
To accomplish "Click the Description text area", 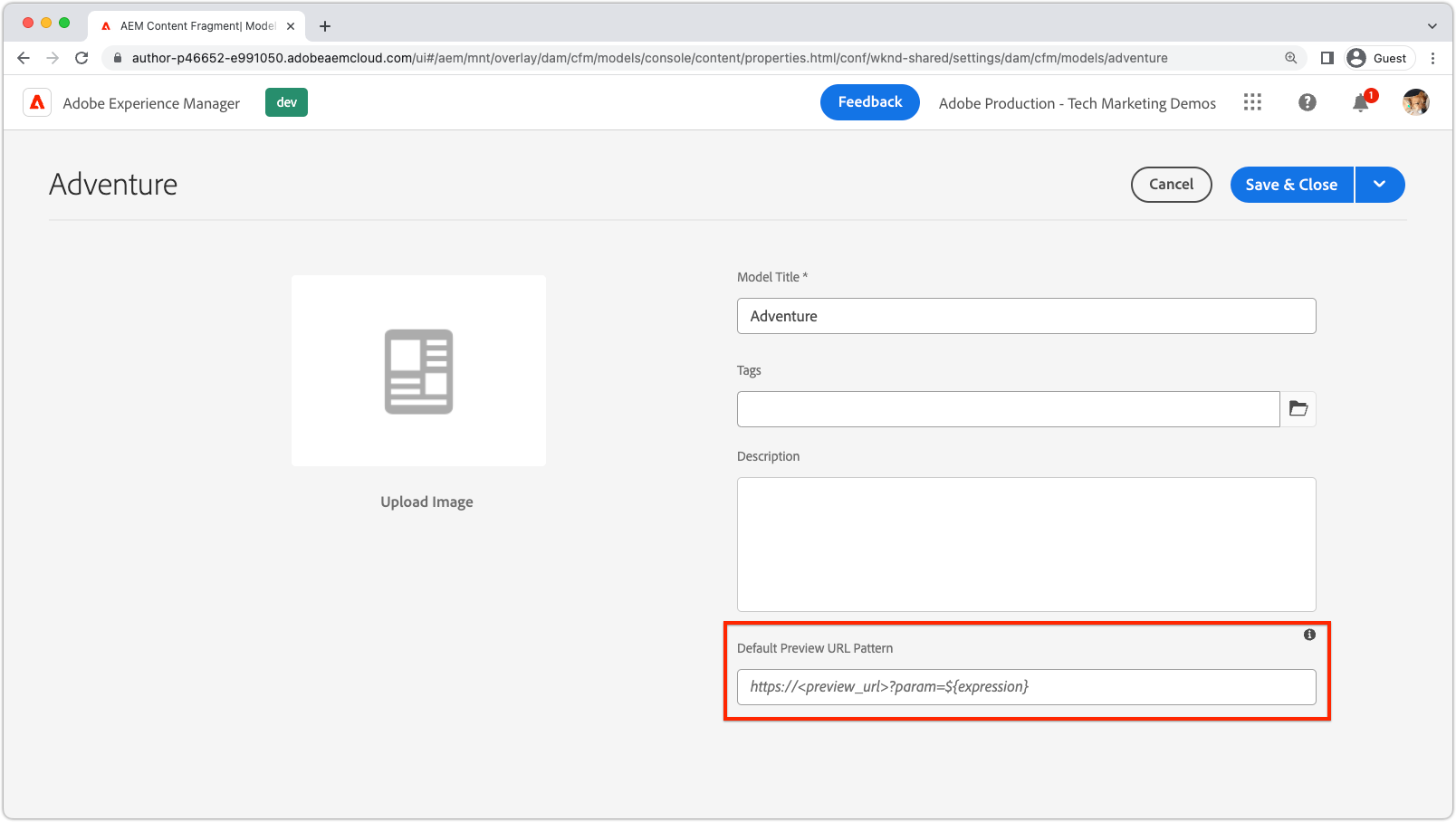I will (1026, 544).
